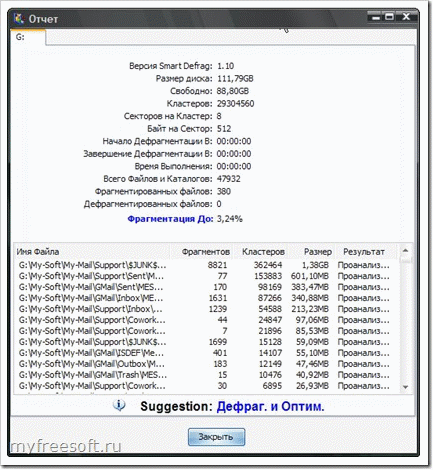433x470 pixels.
Task: Click scrollbar down arrow in file list
Action: click(405, 387)
